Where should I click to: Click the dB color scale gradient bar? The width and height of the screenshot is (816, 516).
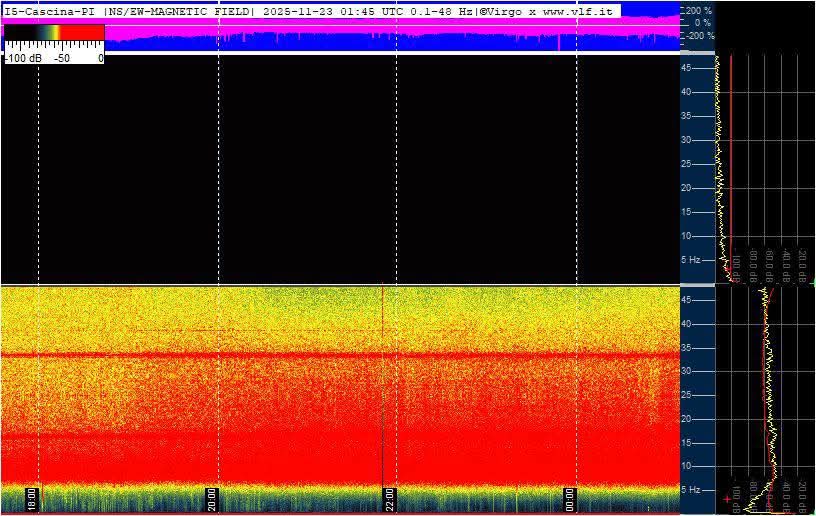coord(54,32)
